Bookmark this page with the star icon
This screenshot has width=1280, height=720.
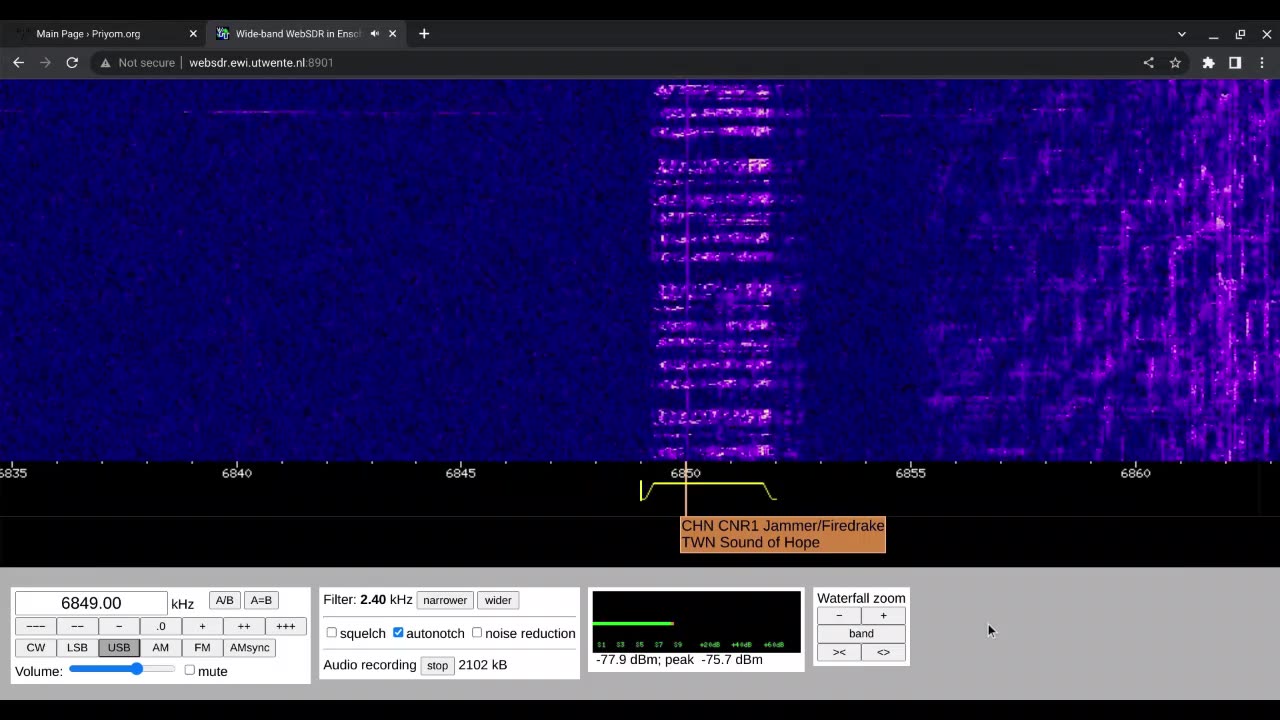click(1175, 62)
